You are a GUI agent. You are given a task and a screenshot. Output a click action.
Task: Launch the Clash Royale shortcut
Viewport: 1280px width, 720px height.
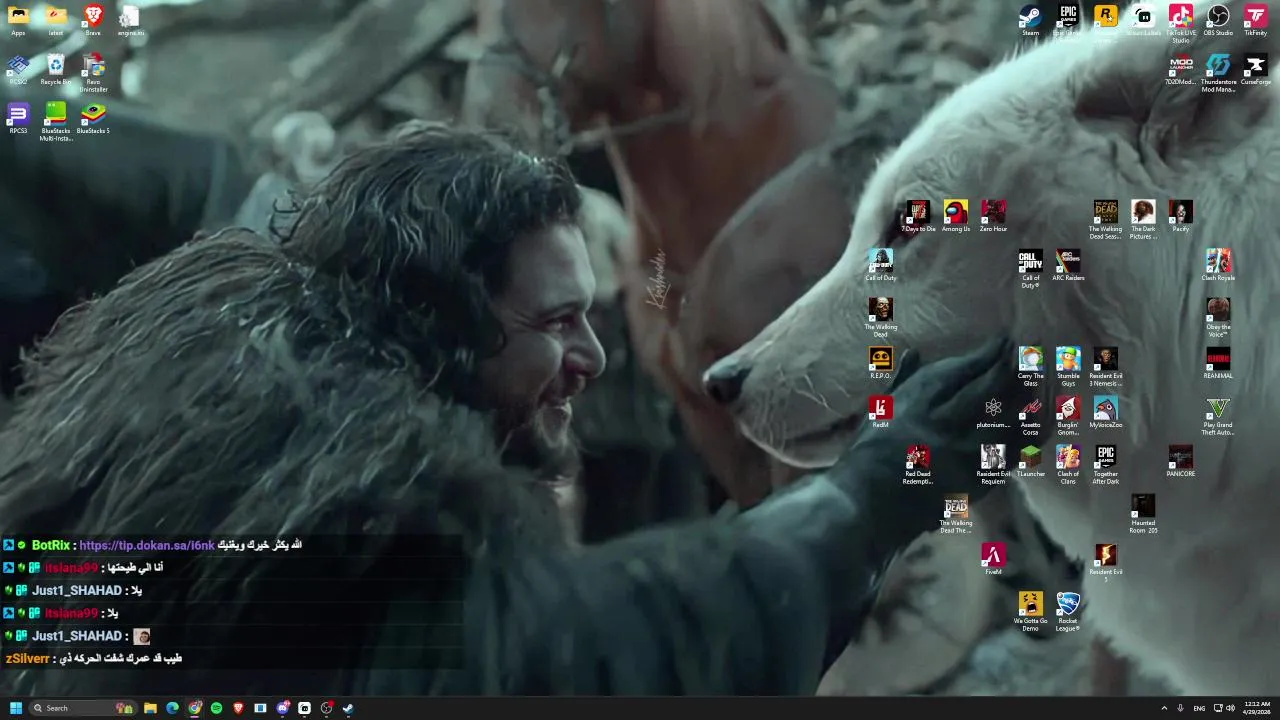[x=1218, y=265]
